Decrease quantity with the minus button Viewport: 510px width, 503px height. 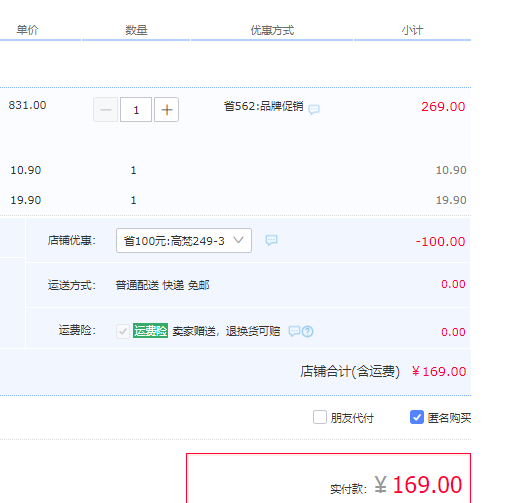click(x=106, y=110)
